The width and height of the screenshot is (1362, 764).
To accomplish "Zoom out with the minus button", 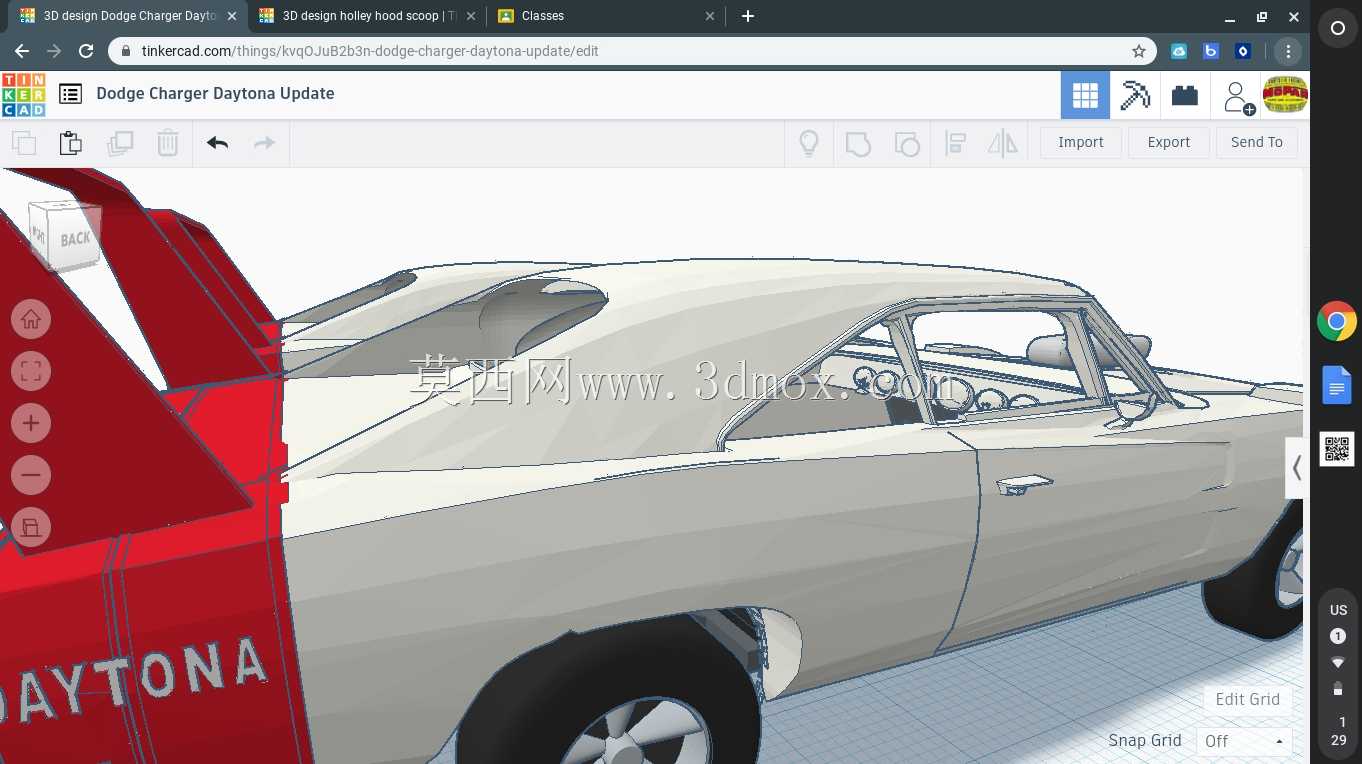I will click(31, 475).
